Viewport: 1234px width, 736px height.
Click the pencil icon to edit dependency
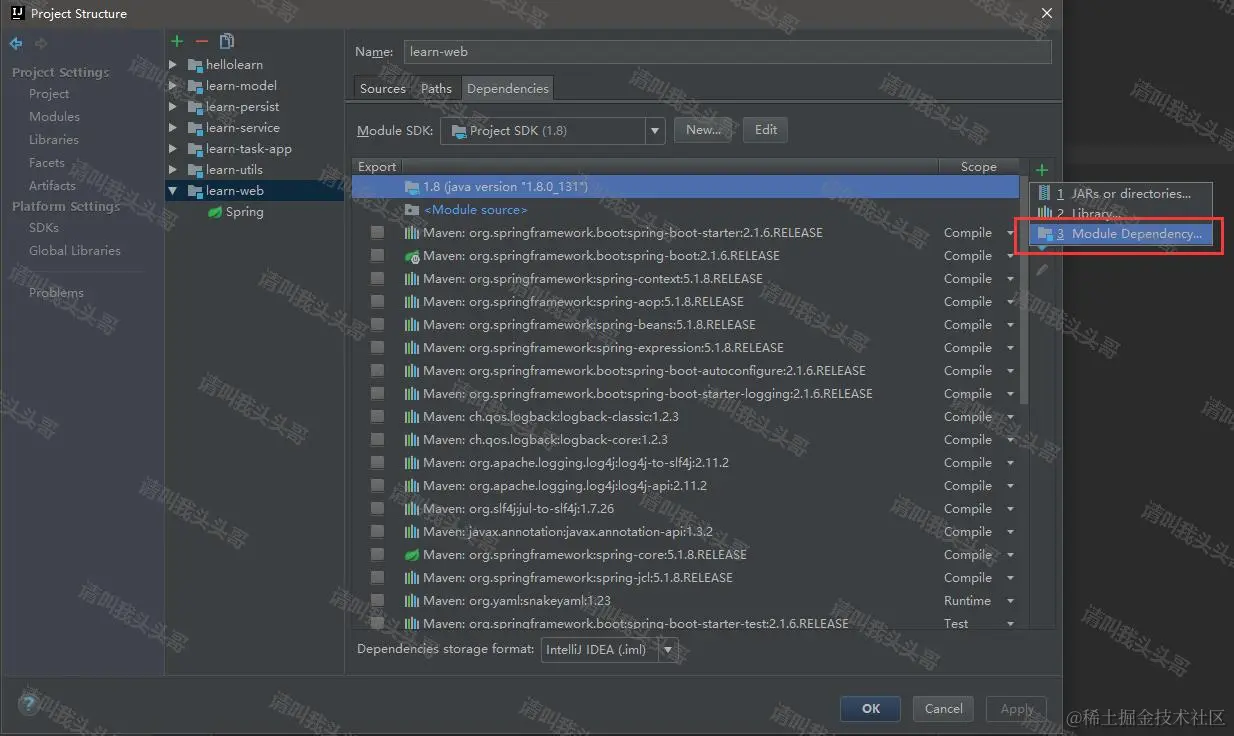[1041, 268]
